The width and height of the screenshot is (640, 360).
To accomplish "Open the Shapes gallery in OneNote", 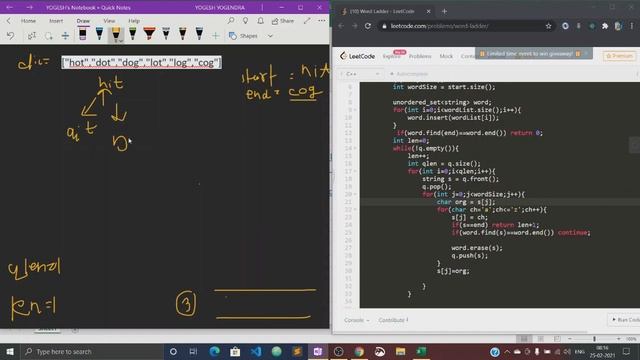I will 243,36.
